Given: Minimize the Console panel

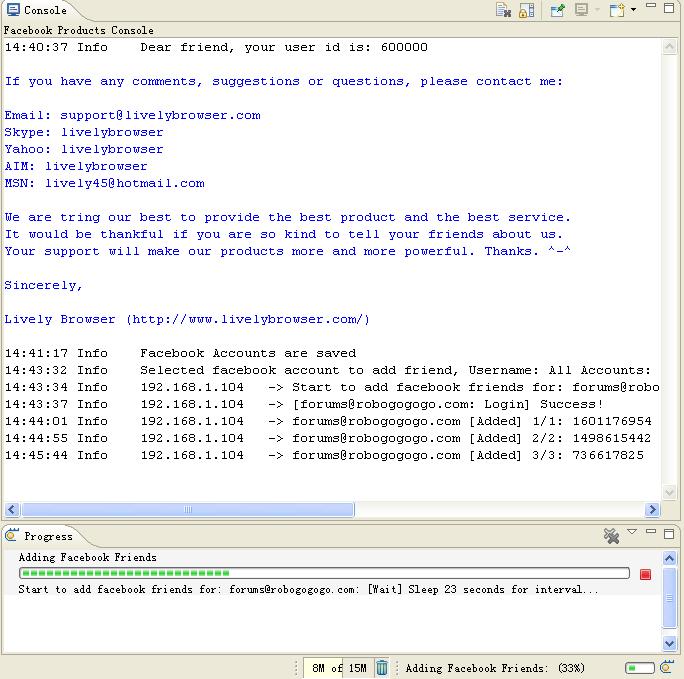Looking at the screenshot, I should pyautogui.click(x=651, y=6).
